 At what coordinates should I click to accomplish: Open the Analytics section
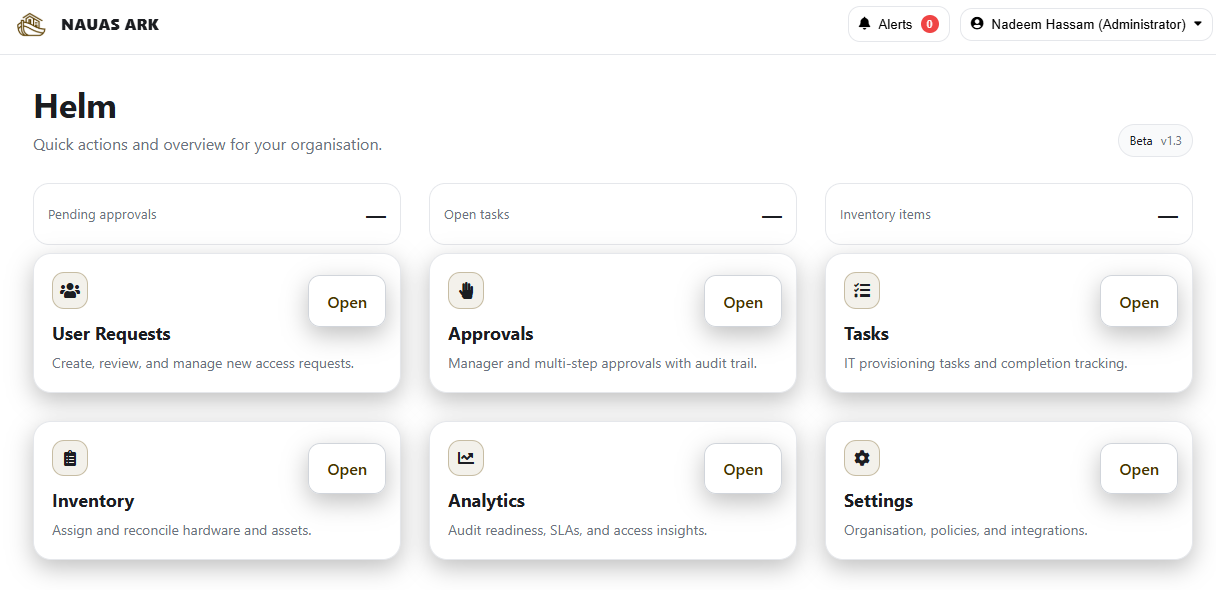pos(742,469)
